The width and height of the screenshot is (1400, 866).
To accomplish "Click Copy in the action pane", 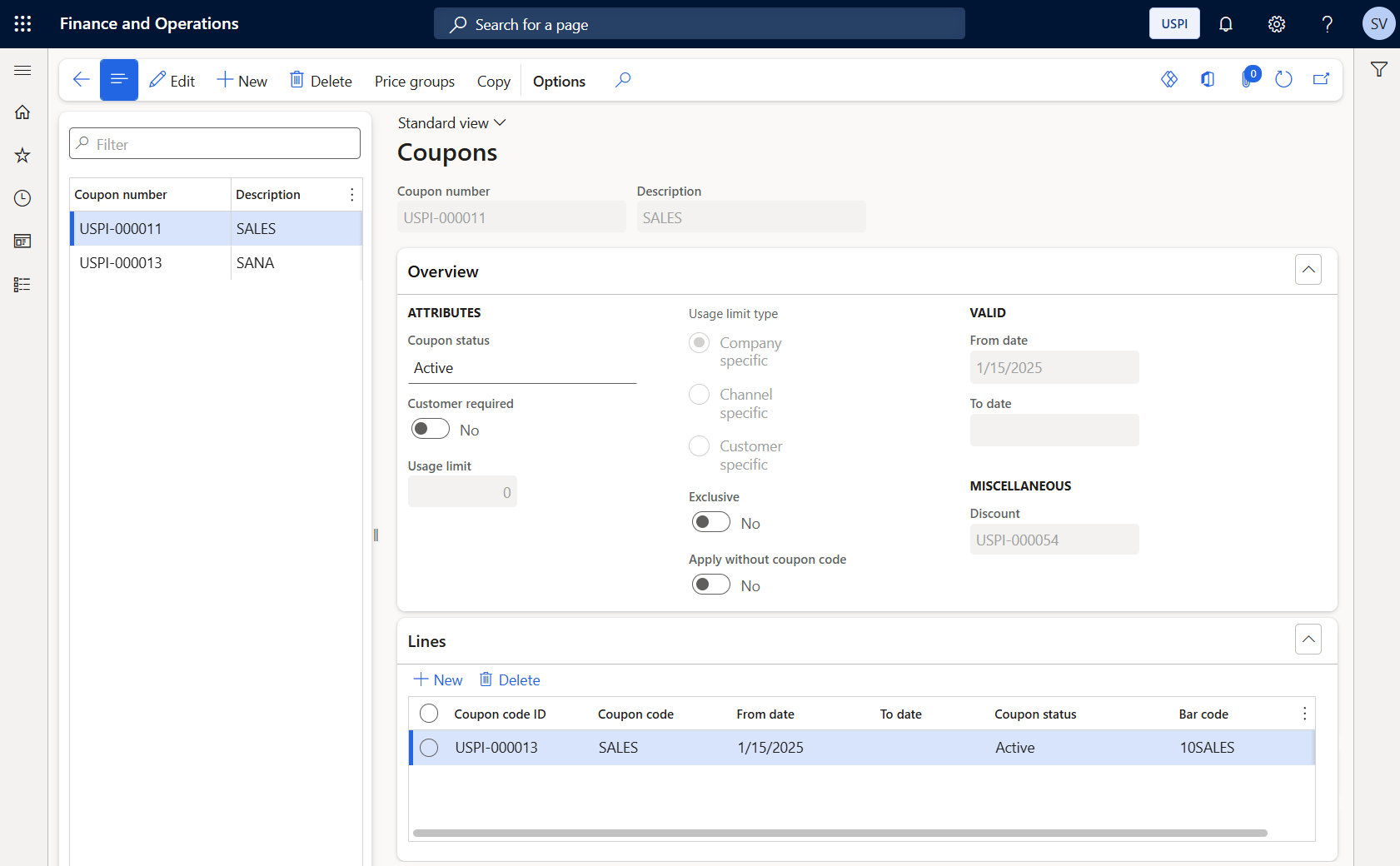I will pos(494,82).
